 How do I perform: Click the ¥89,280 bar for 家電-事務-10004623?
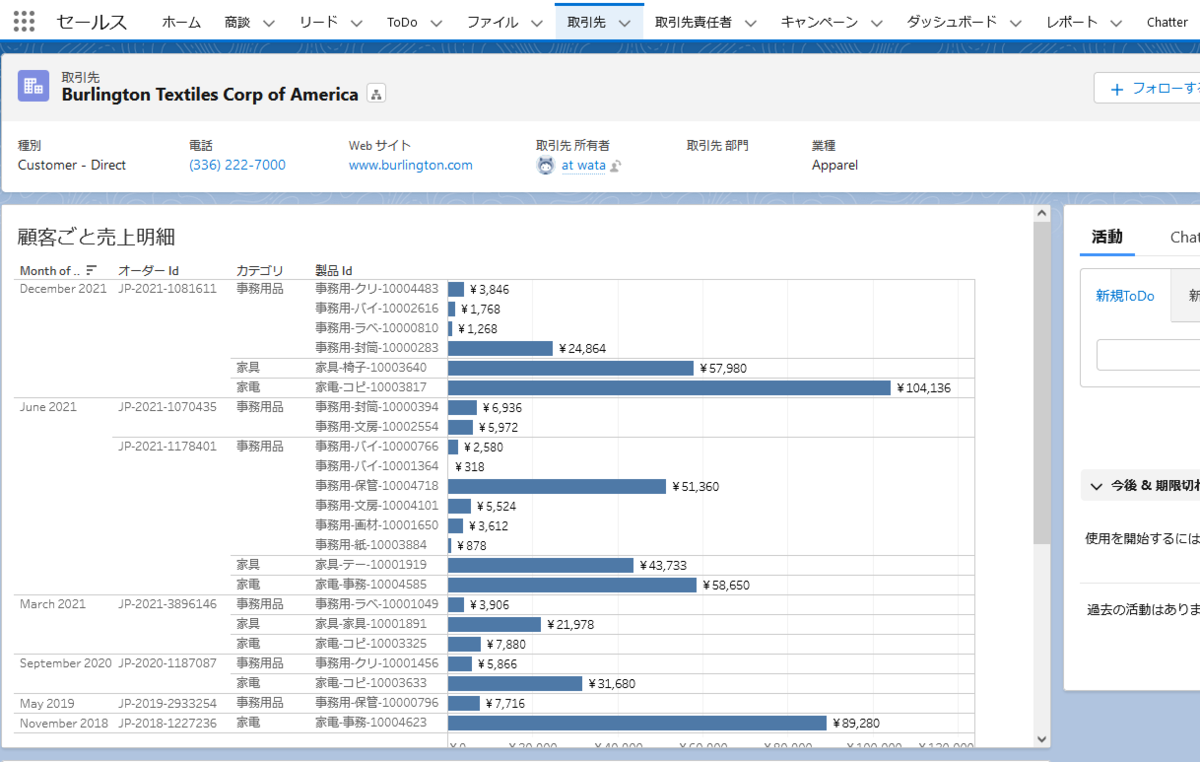tap(637, 723)
